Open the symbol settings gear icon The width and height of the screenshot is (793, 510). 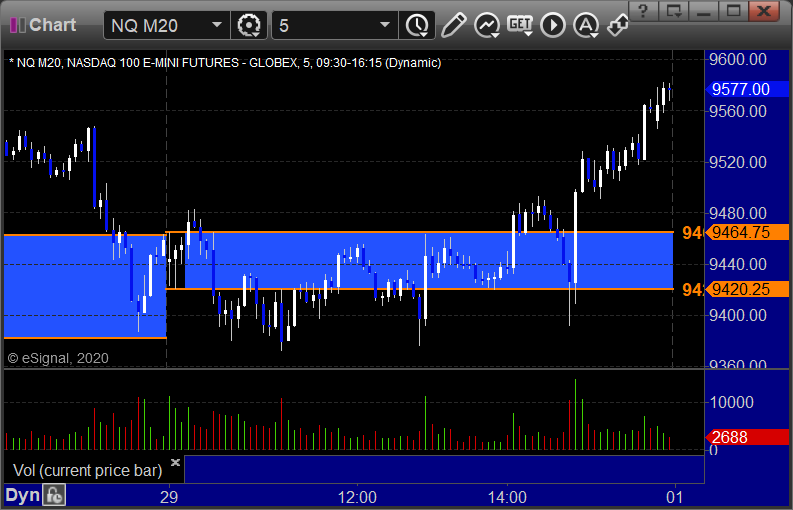[x=249, y=25]
